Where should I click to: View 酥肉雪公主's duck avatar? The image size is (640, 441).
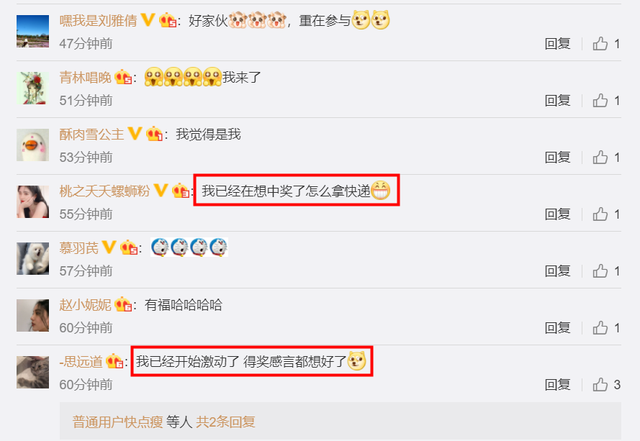click(33, 145)
